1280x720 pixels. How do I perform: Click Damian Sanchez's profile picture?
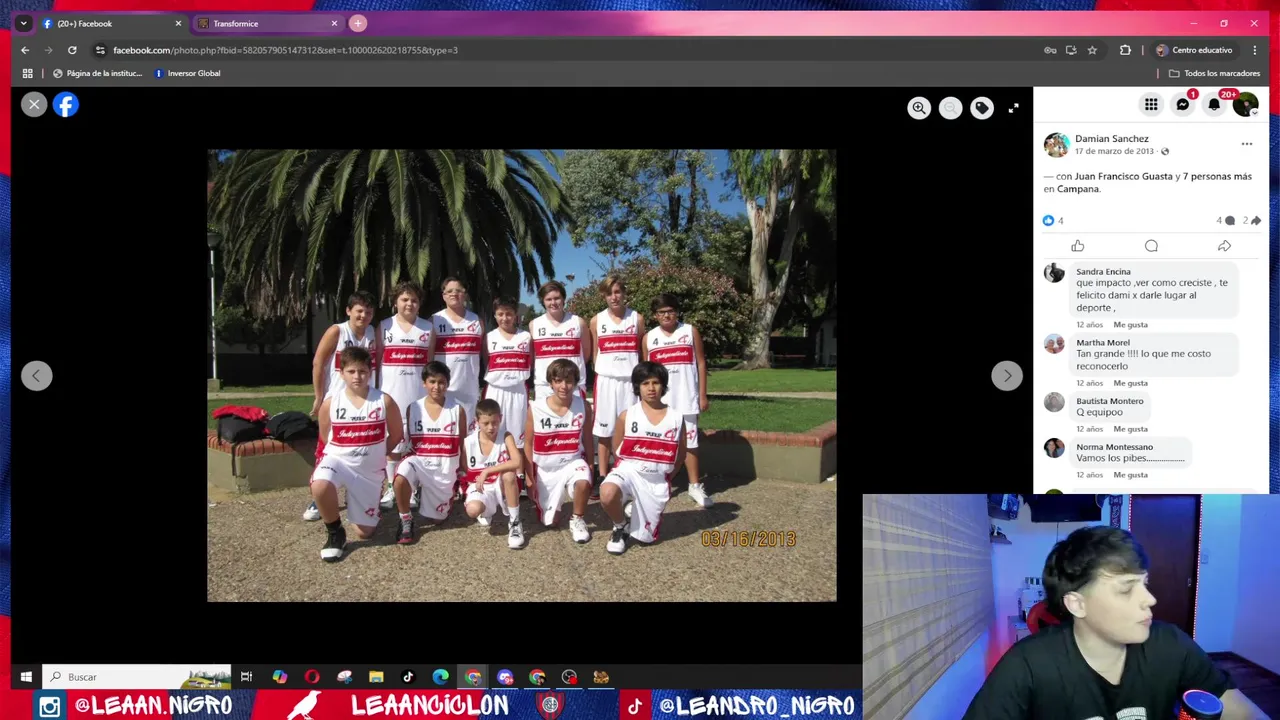1056,145
